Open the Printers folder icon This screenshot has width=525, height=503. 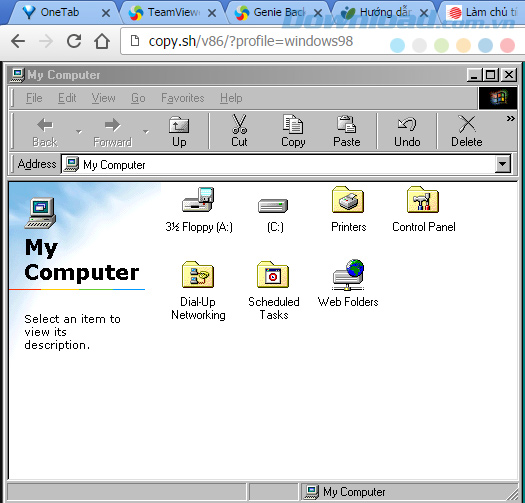(348, 200)
